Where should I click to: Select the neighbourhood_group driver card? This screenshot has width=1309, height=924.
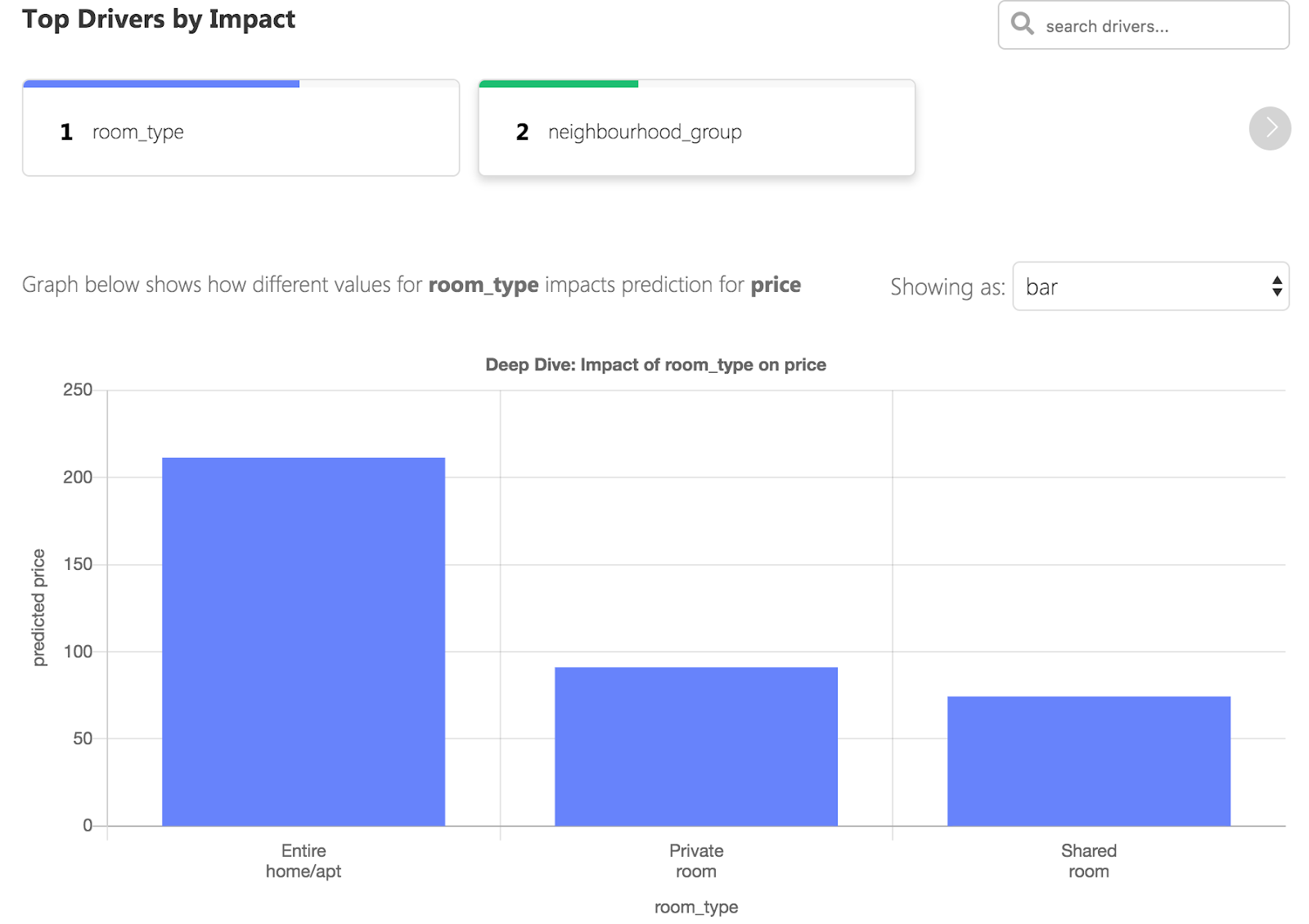[696, 132]
